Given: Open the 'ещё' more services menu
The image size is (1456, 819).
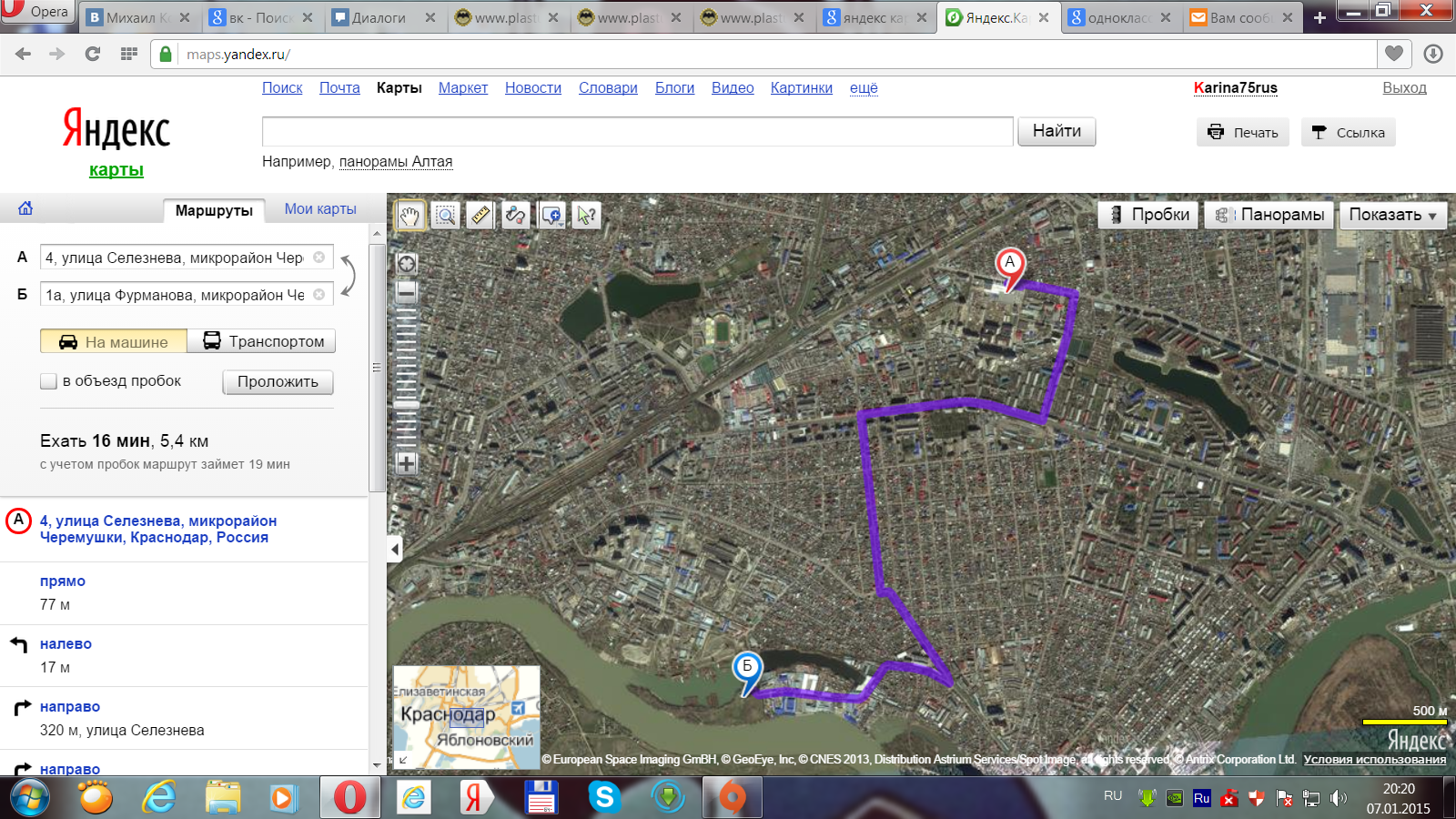Looking at the screenshot, I should 864,88.
